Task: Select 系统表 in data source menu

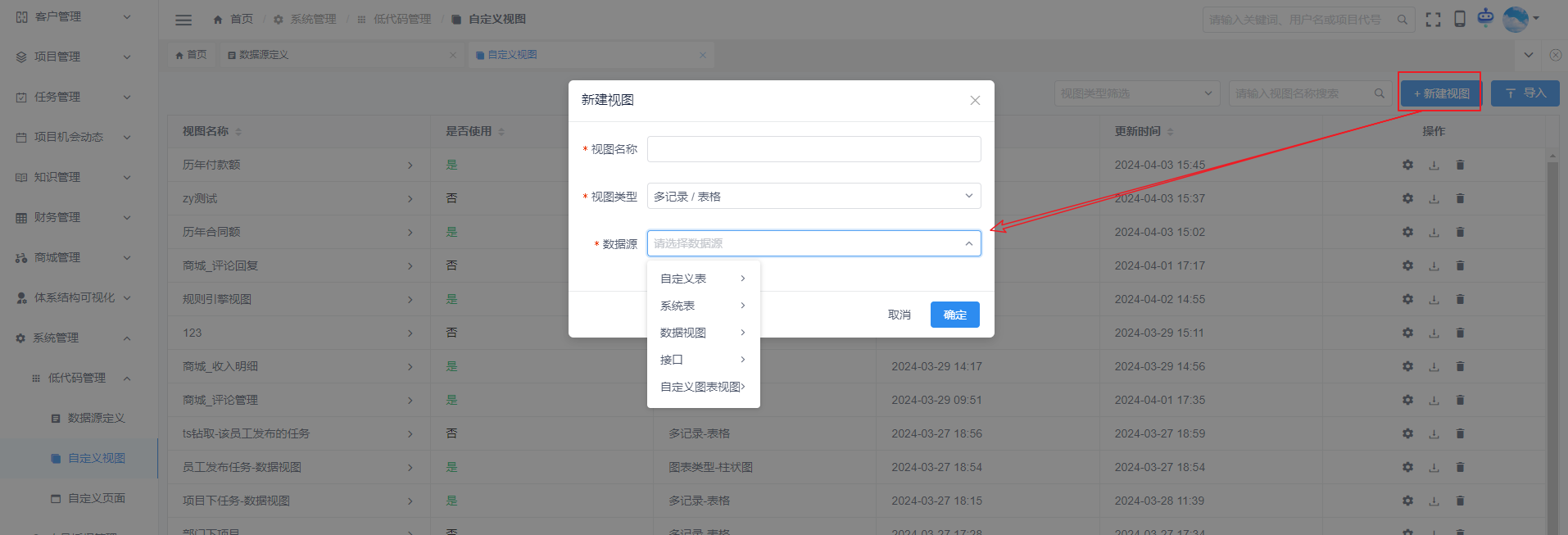Action: (704, 306)
